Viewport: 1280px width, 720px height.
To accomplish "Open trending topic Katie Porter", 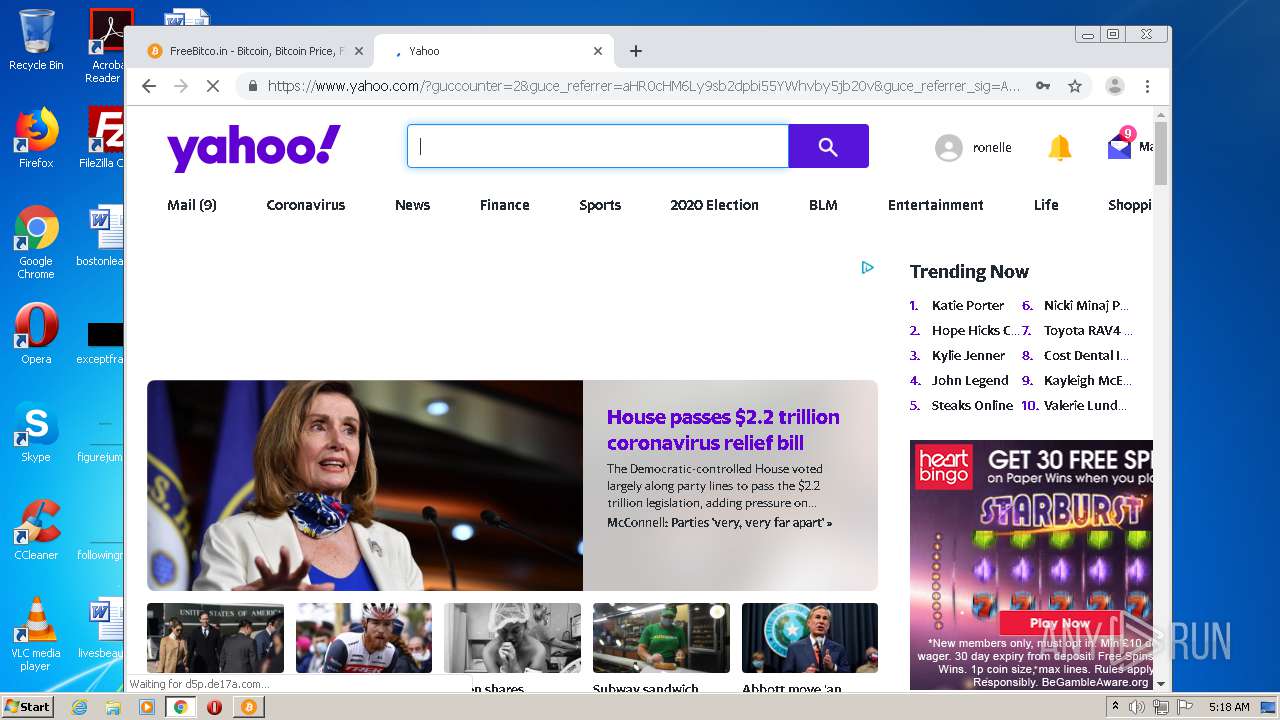I will 968,306.
